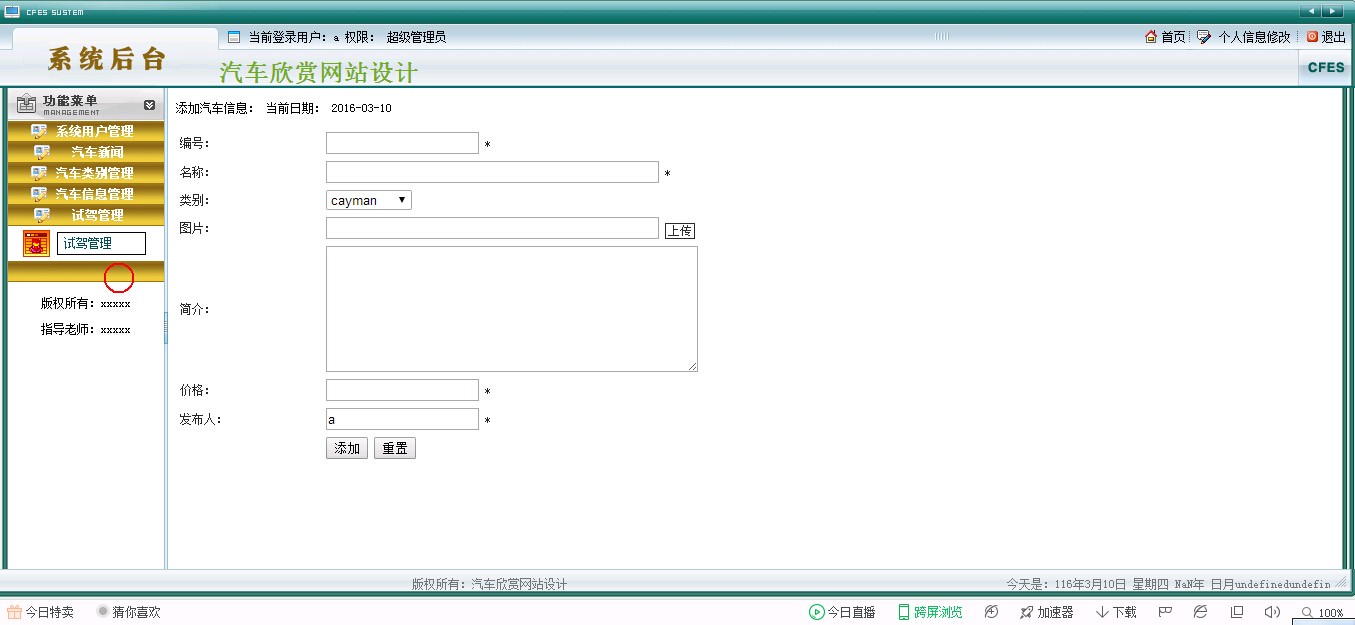
Task: Click 退出 to log out
Action: click(x=1334, y=37)
